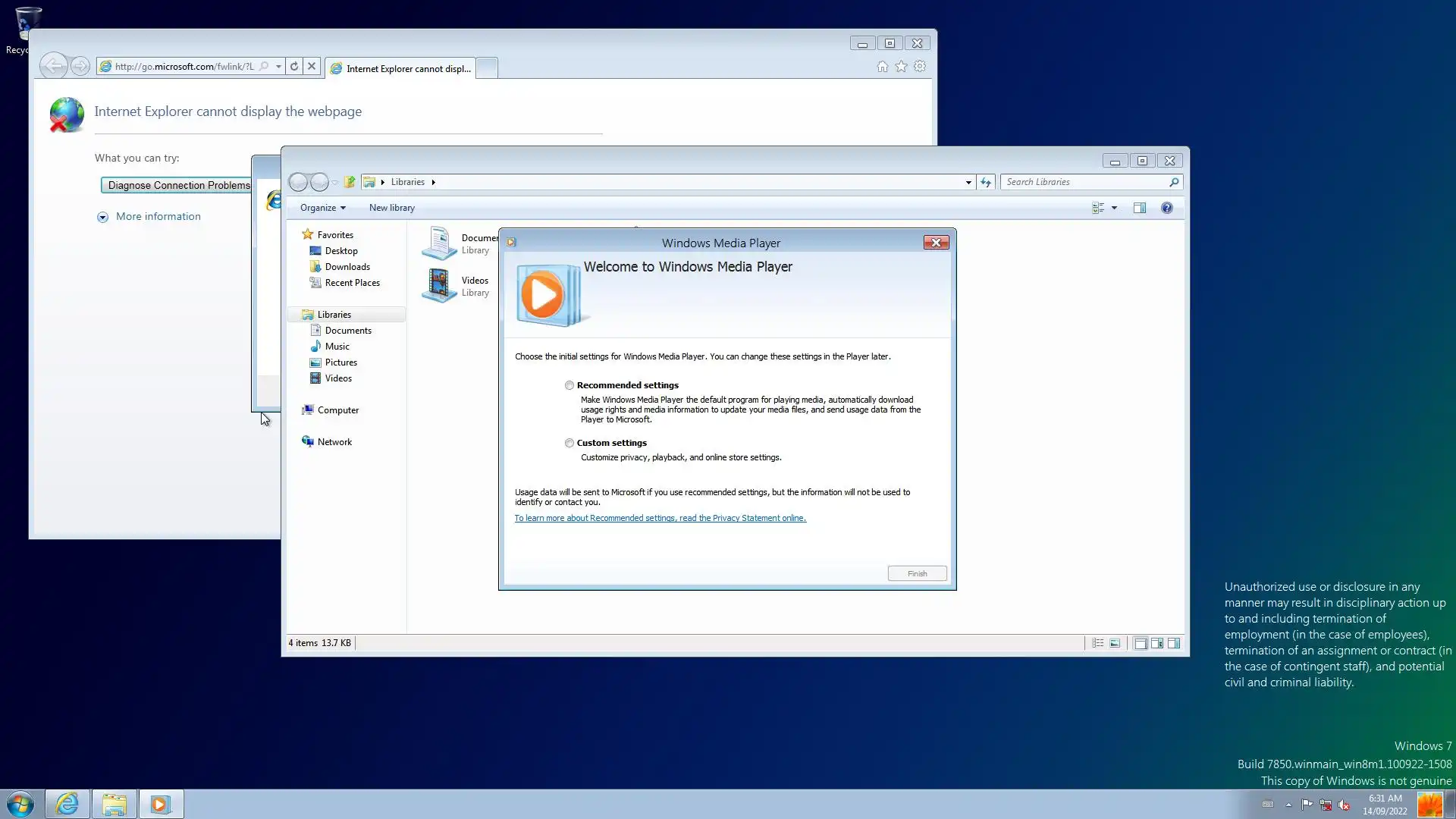The image size is (1456, 819).
Task: Open Internet Explorer tools gear icon
Action: pyautogui.click(x=920, y=67)
